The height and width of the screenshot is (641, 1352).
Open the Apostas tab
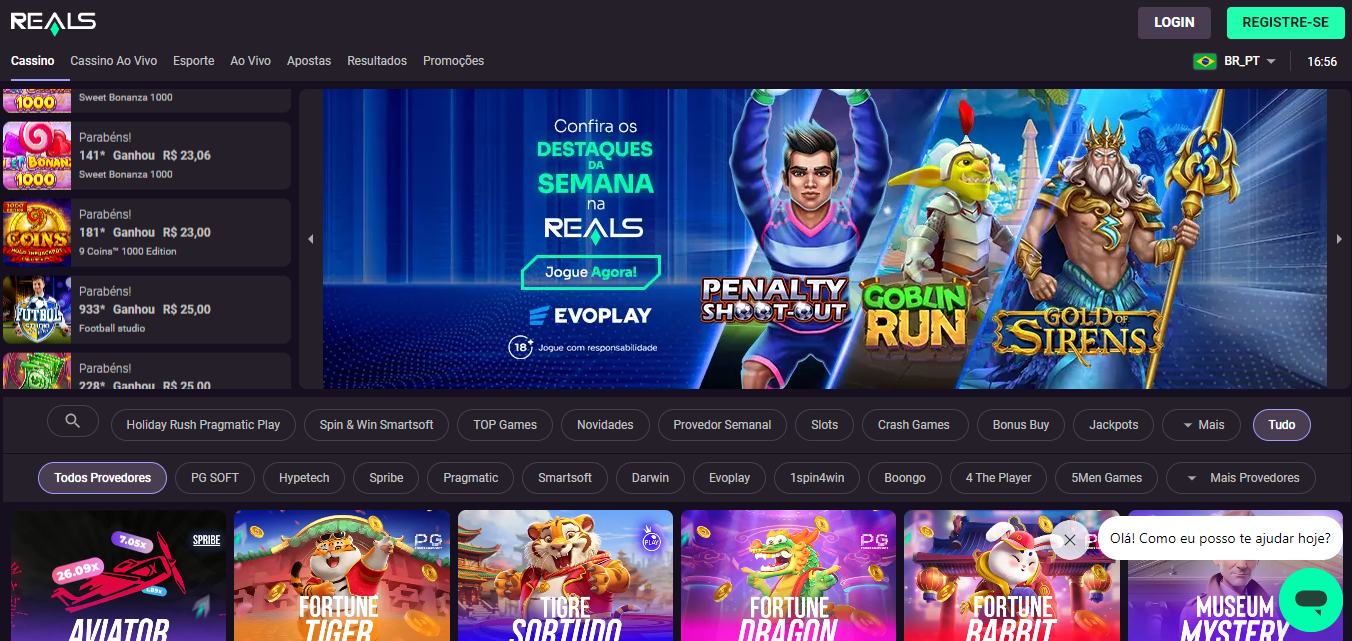[309, 61]
